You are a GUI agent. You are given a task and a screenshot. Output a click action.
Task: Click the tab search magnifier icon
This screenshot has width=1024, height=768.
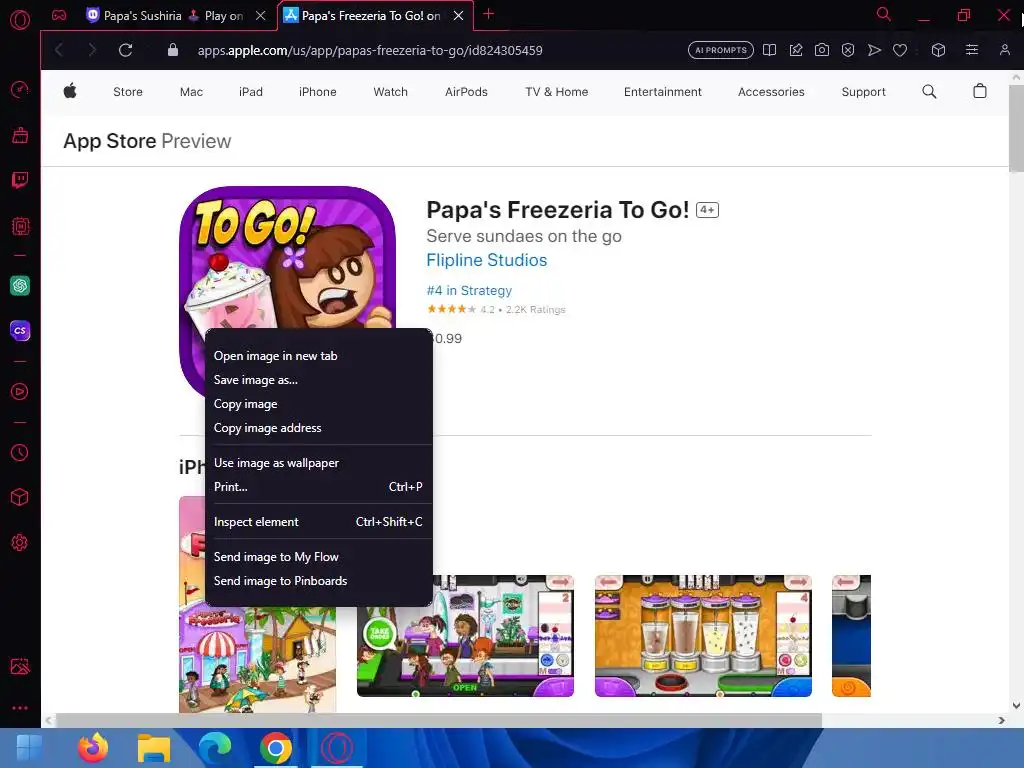pos(884,14)
